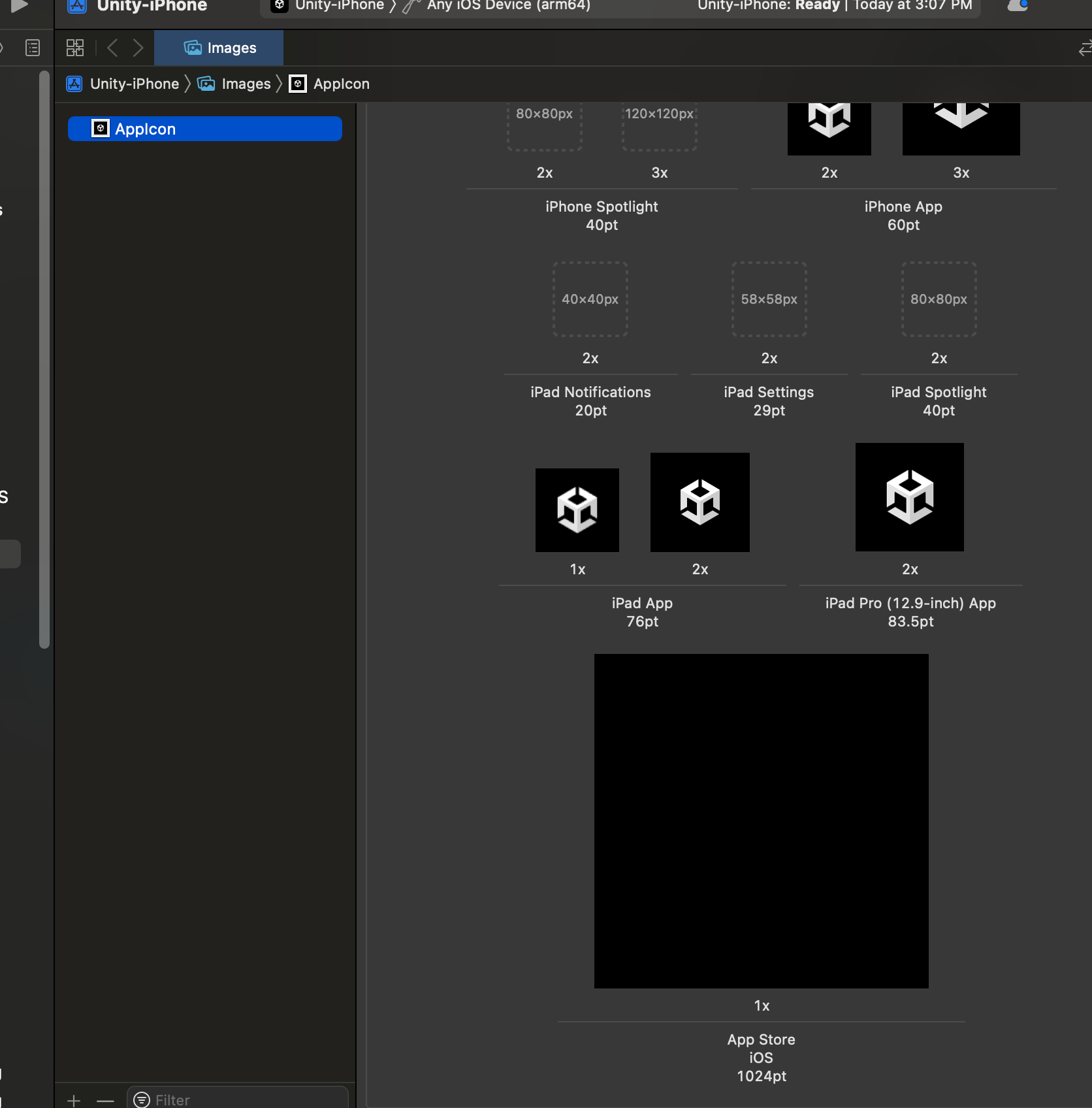Image resolution: width=1092 pixels, height=1108 pixels.
Task: Click the iPhone Spotlight 40pt label
Action: coord(602,216)
